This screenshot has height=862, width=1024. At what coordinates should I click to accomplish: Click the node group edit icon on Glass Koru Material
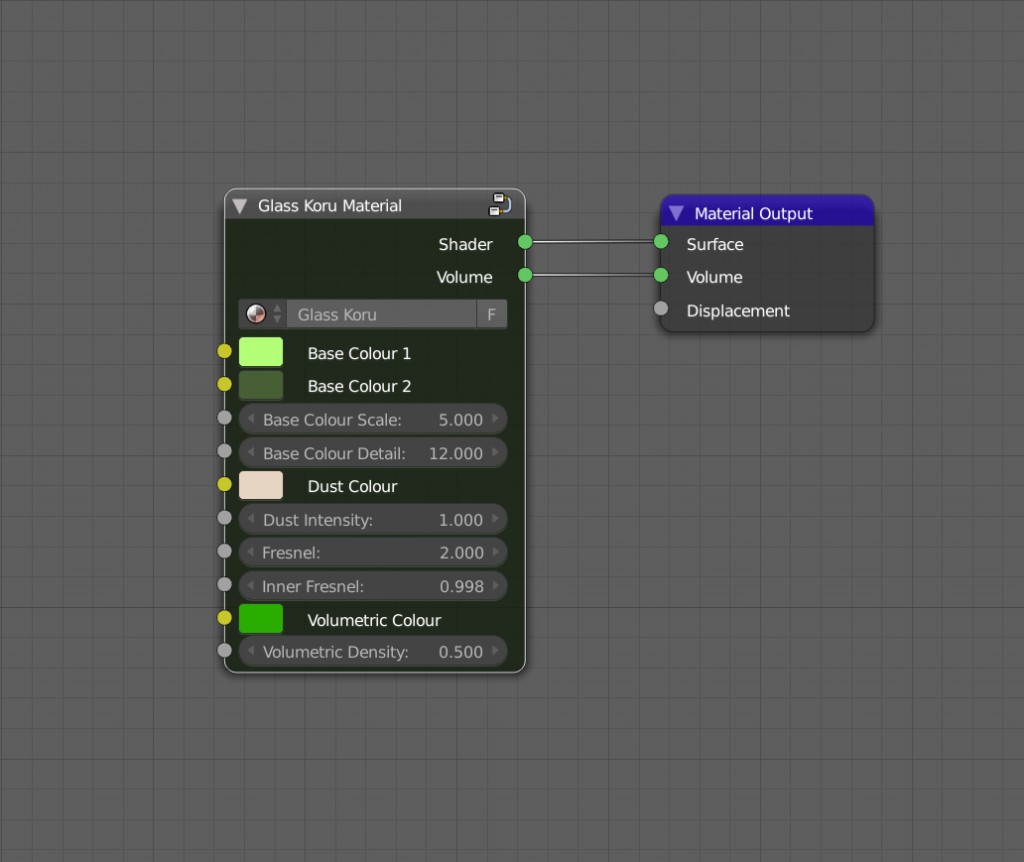click(499, 204)
